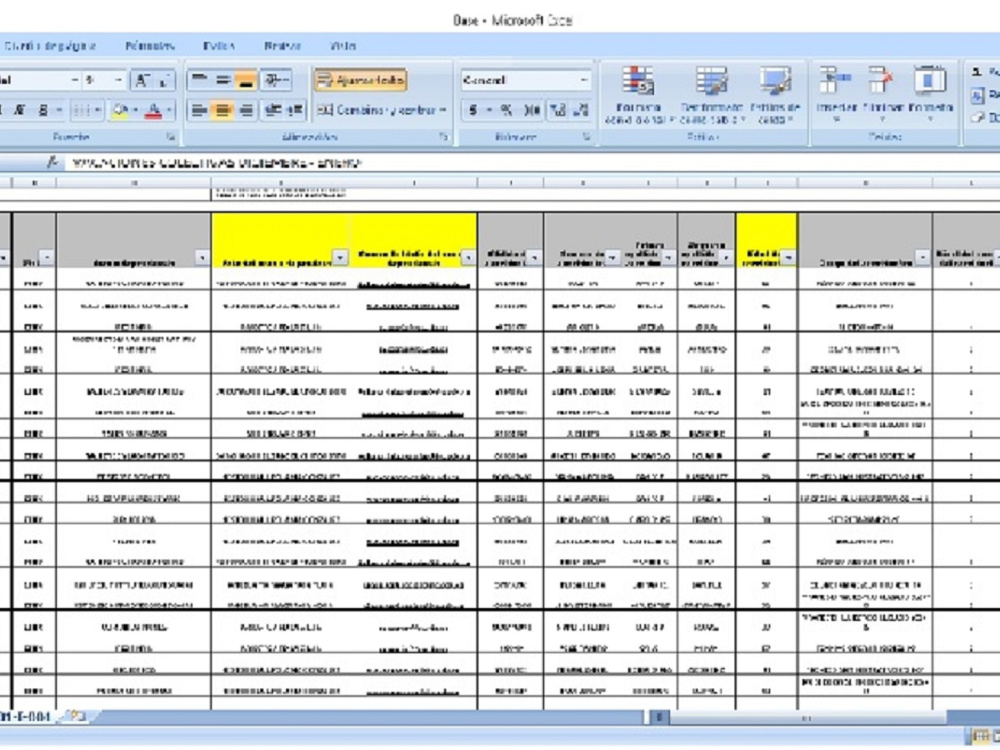Apply underline formatting
This screenshot has height=750, width=1000.
click(x=42, y=110)
